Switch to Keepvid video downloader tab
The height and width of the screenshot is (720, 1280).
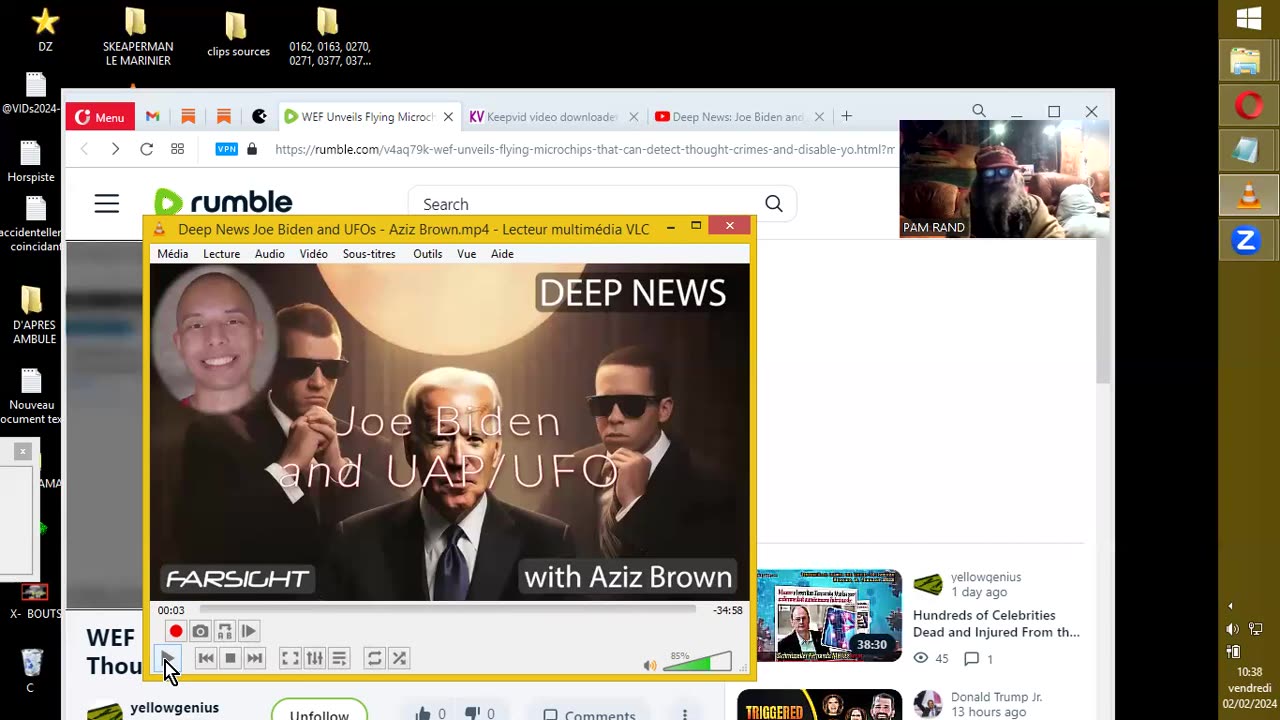546,117
